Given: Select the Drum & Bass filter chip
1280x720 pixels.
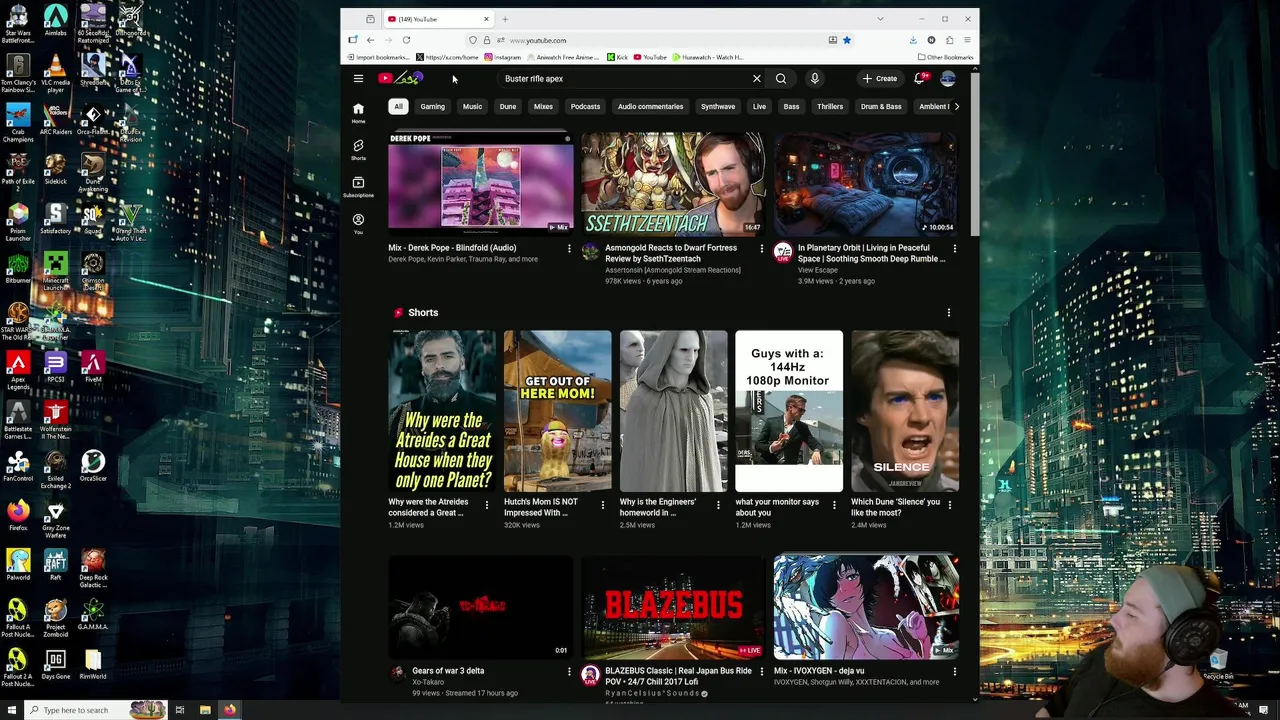Looking at the screenshot, I should click(881, 106).
